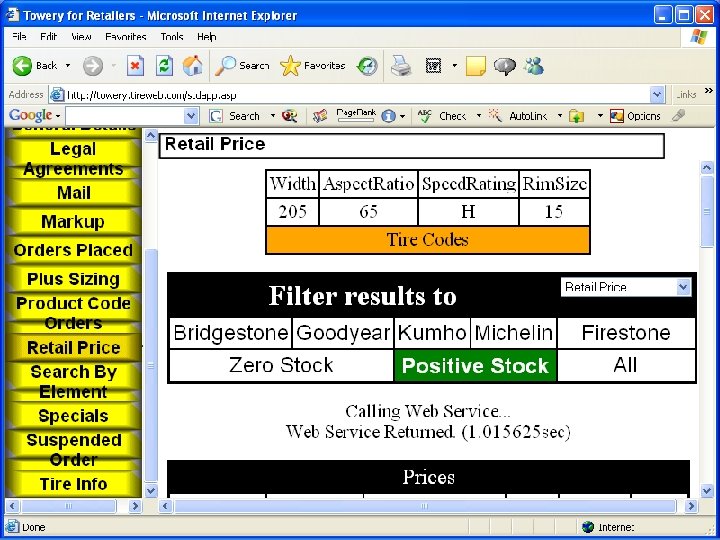
Task: Click the AutoLink wand icon
Action: coord(495,116)
